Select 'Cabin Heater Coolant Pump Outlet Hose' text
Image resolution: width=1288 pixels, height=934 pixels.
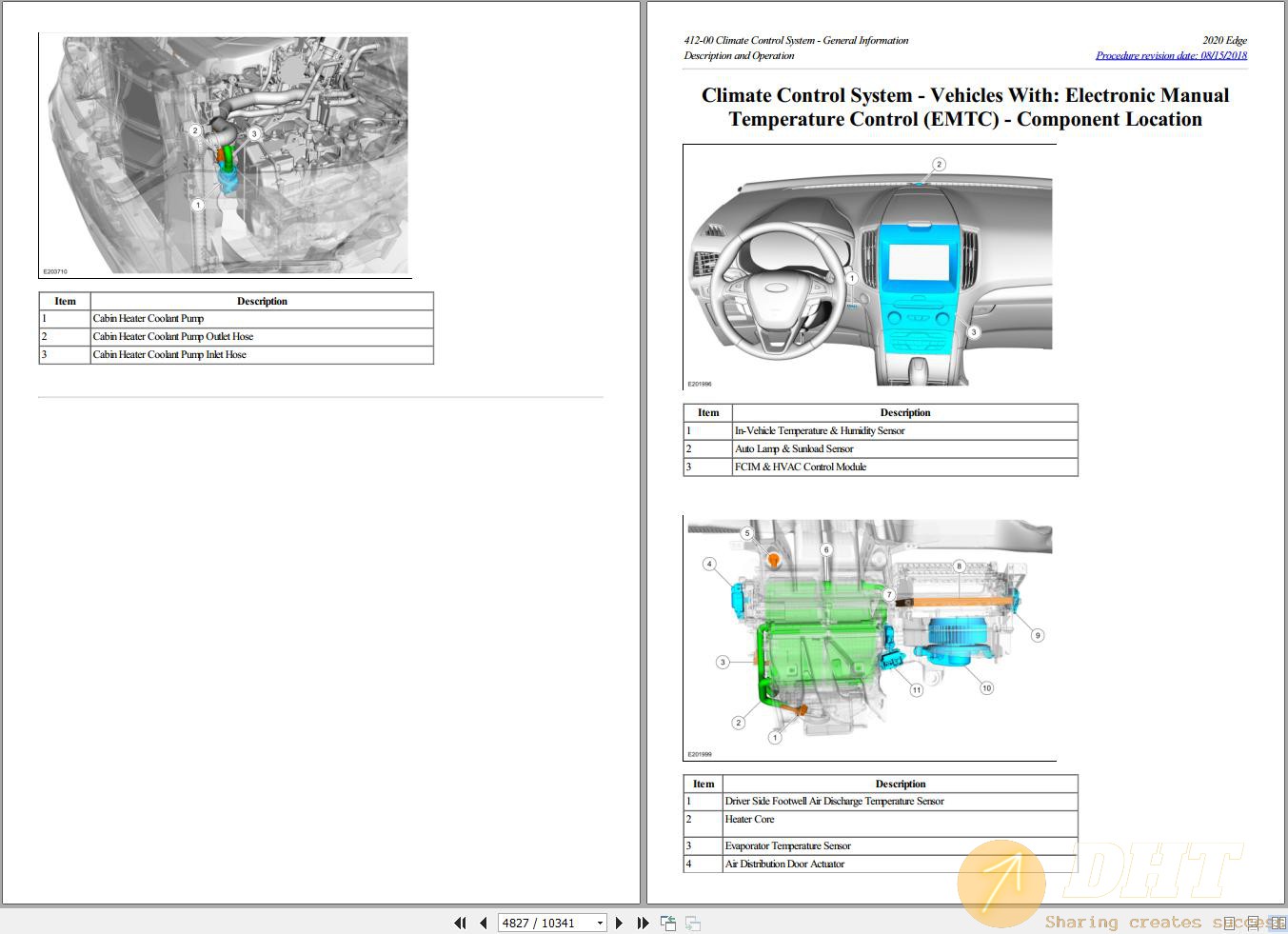coord(173,336)
